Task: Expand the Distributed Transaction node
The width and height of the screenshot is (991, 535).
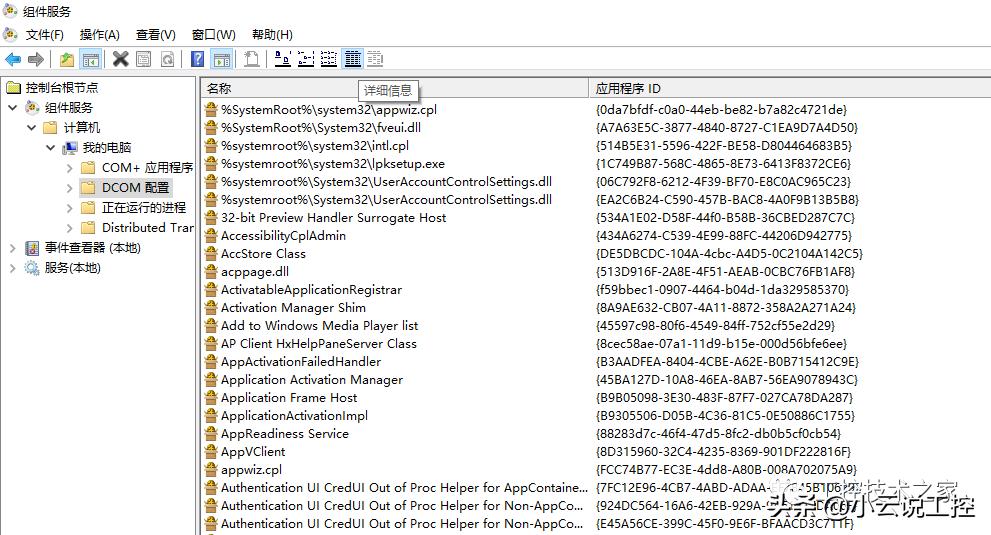Action: (x=70, y=228)
